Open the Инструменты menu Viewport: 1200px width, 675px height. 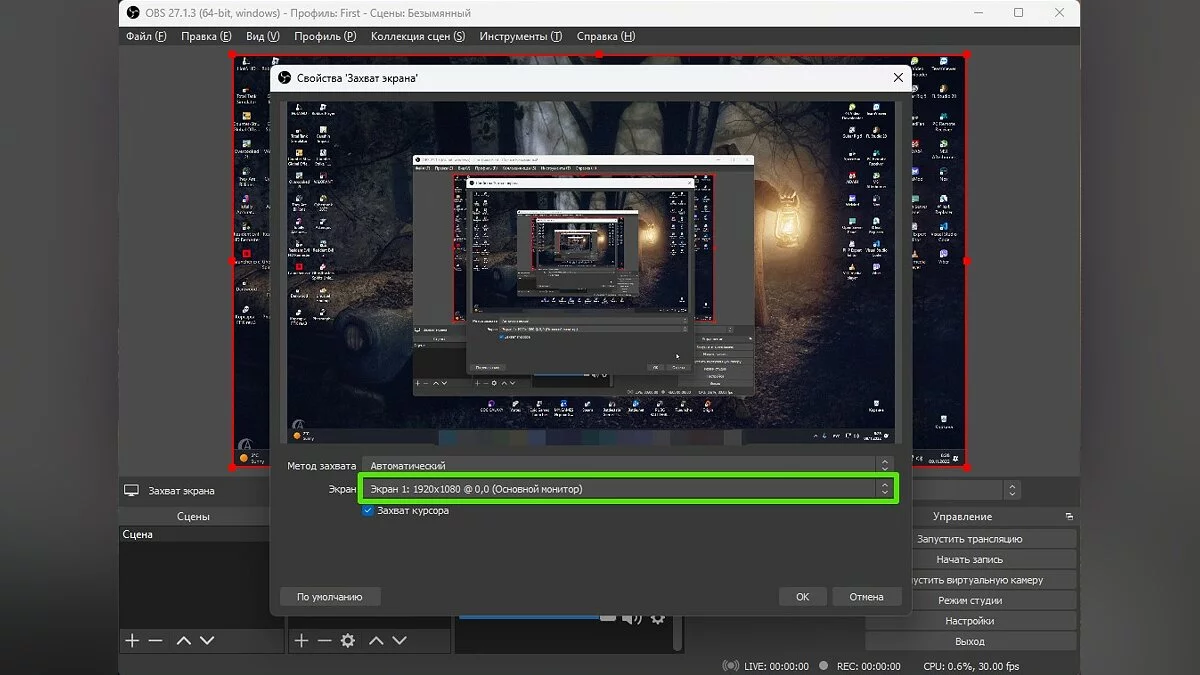point(521,36)
